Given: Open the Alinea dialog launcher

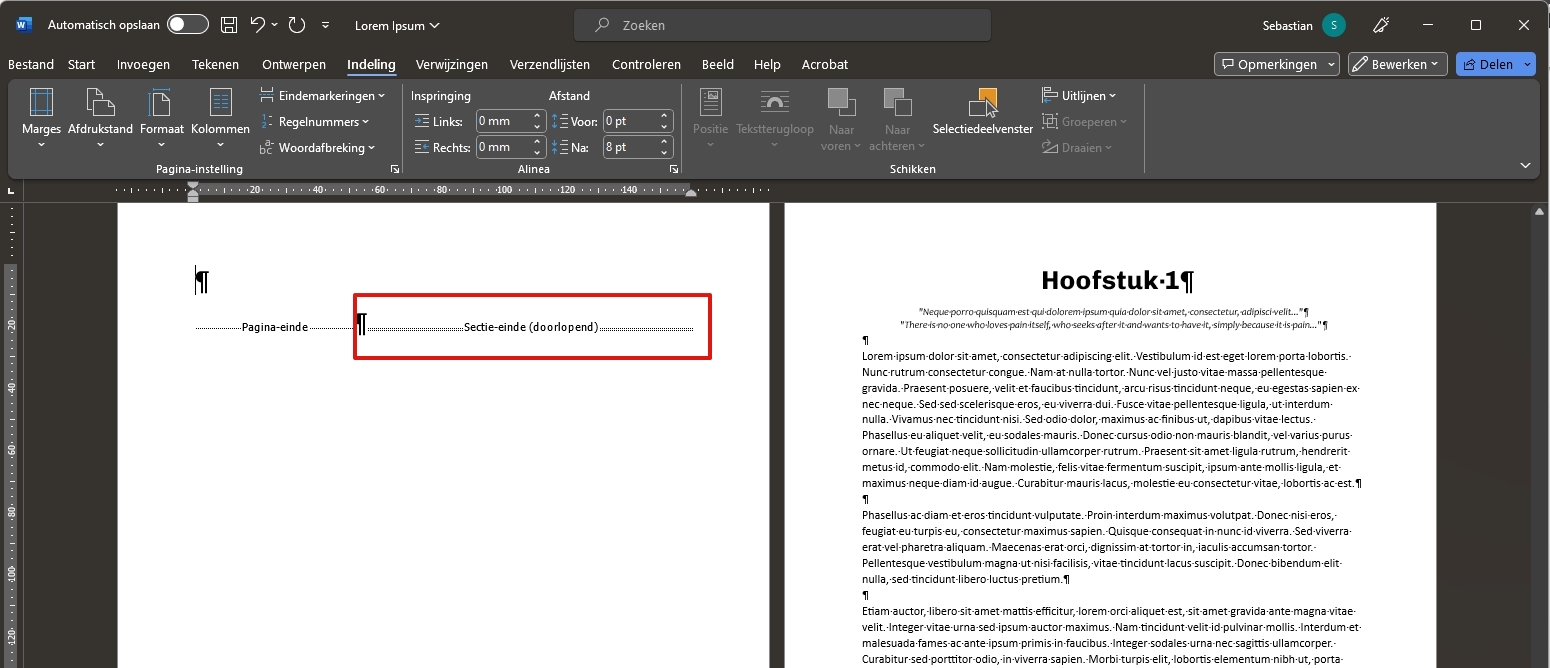Looking at the screenshot, I should coord(673,170).
